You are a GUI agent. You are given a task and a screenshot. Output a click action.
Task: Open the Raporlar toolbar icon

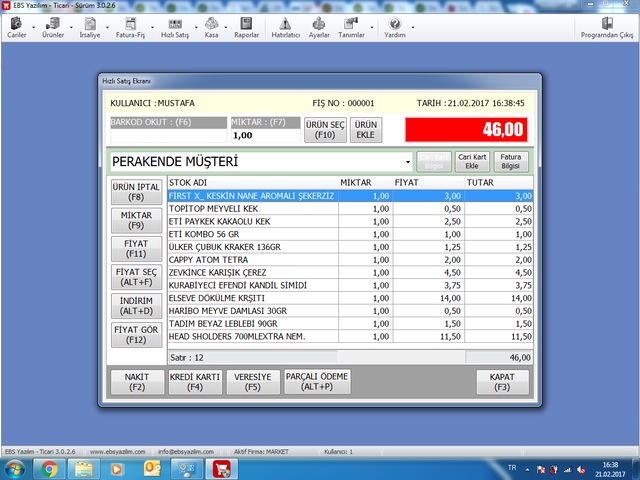(x=246, y=27)
